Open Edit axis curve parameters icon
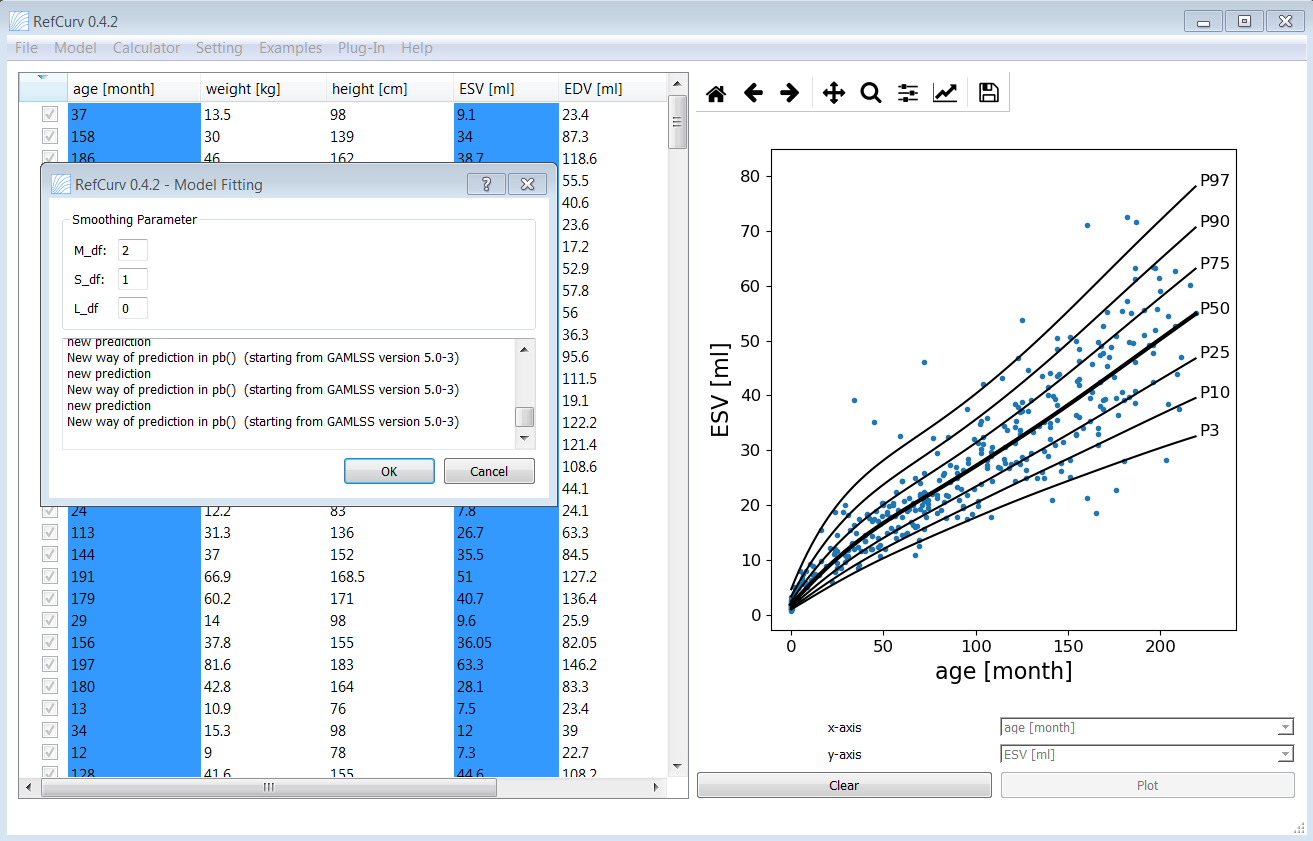This screenshot has width=1313, height=841. coord(944,93)
